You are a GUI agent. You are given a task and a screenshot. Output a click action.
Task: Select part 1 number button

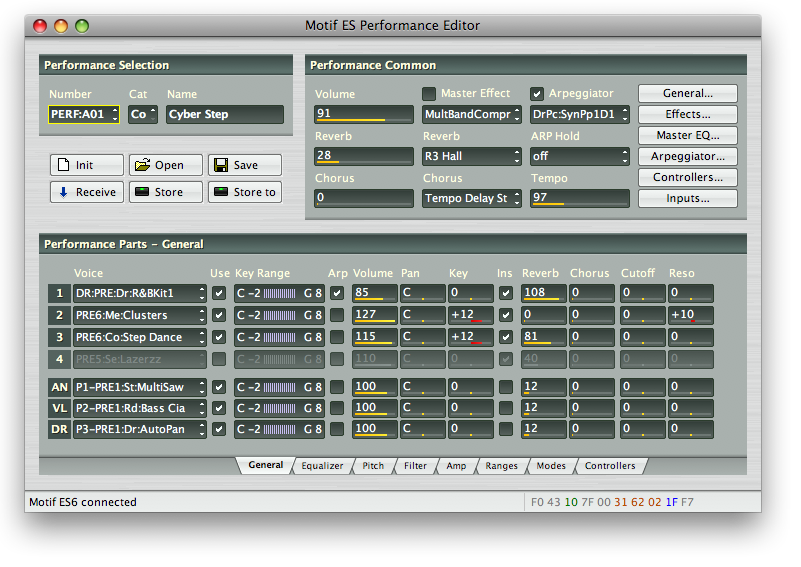pos(59,293)
